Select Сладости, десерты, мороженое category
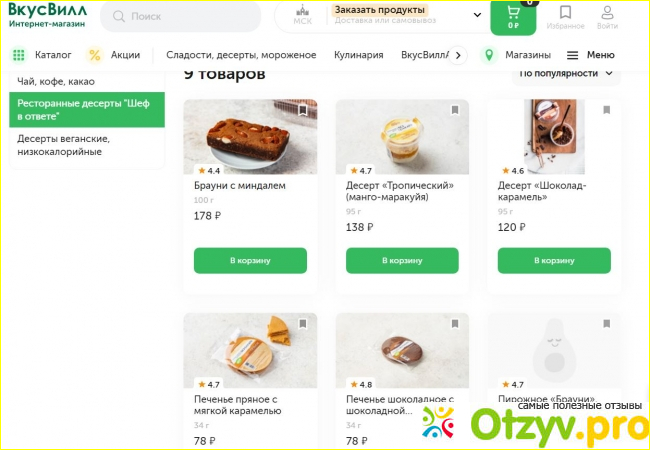 point(241,55)
